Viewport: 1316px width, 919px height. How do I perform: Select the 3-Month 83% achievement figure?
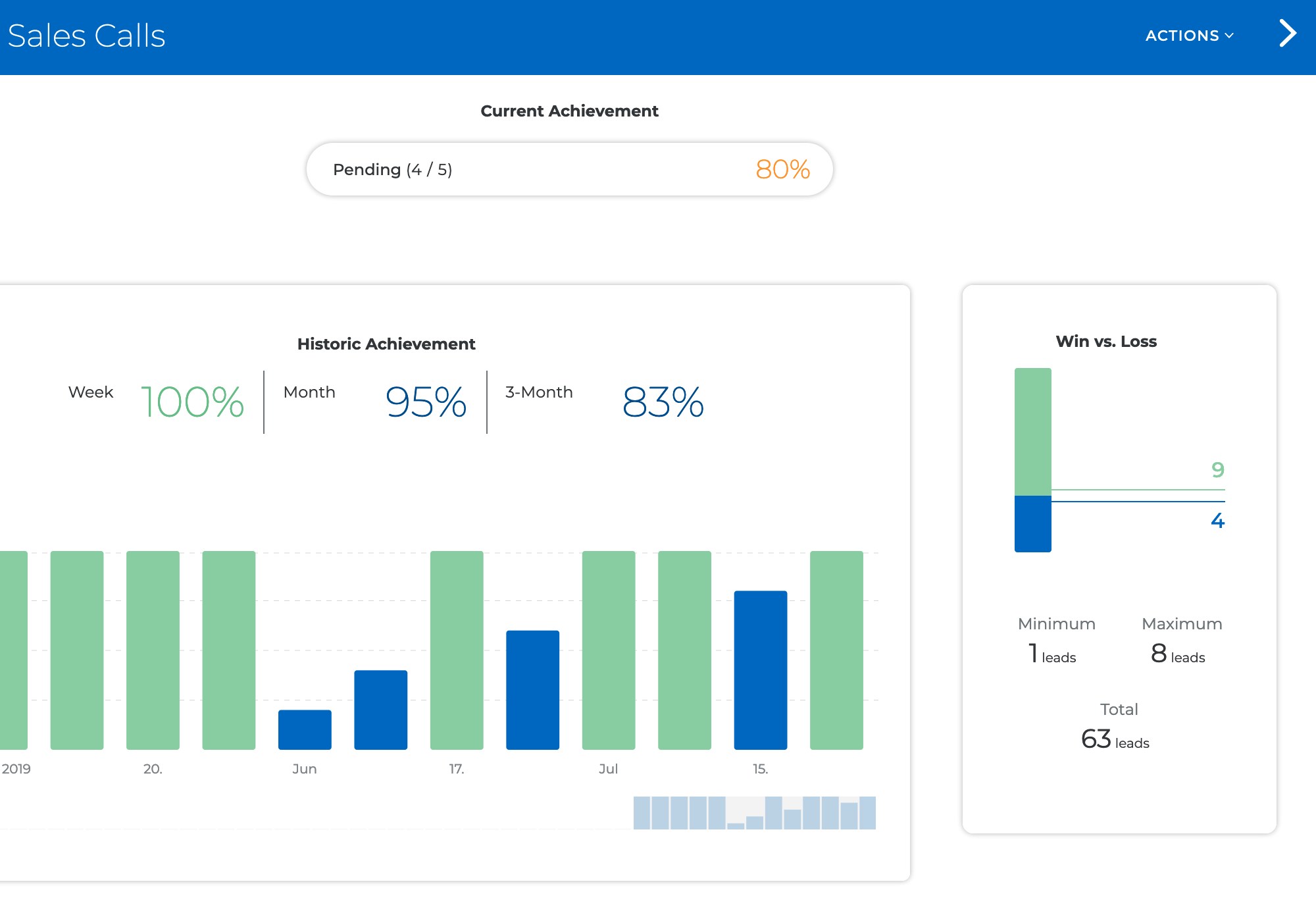[663, 402]
